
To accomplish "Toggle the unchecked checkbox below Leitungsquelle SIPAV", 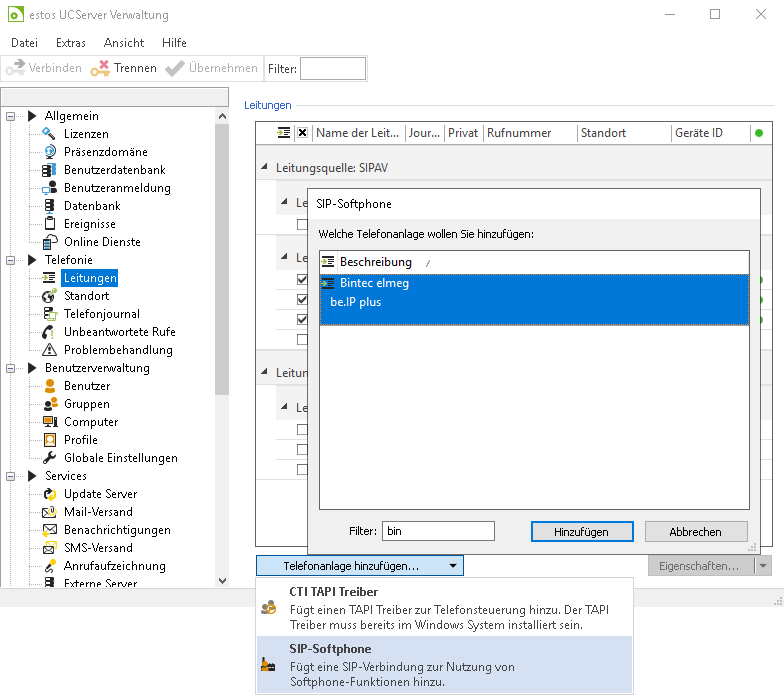I will (302, 225).
